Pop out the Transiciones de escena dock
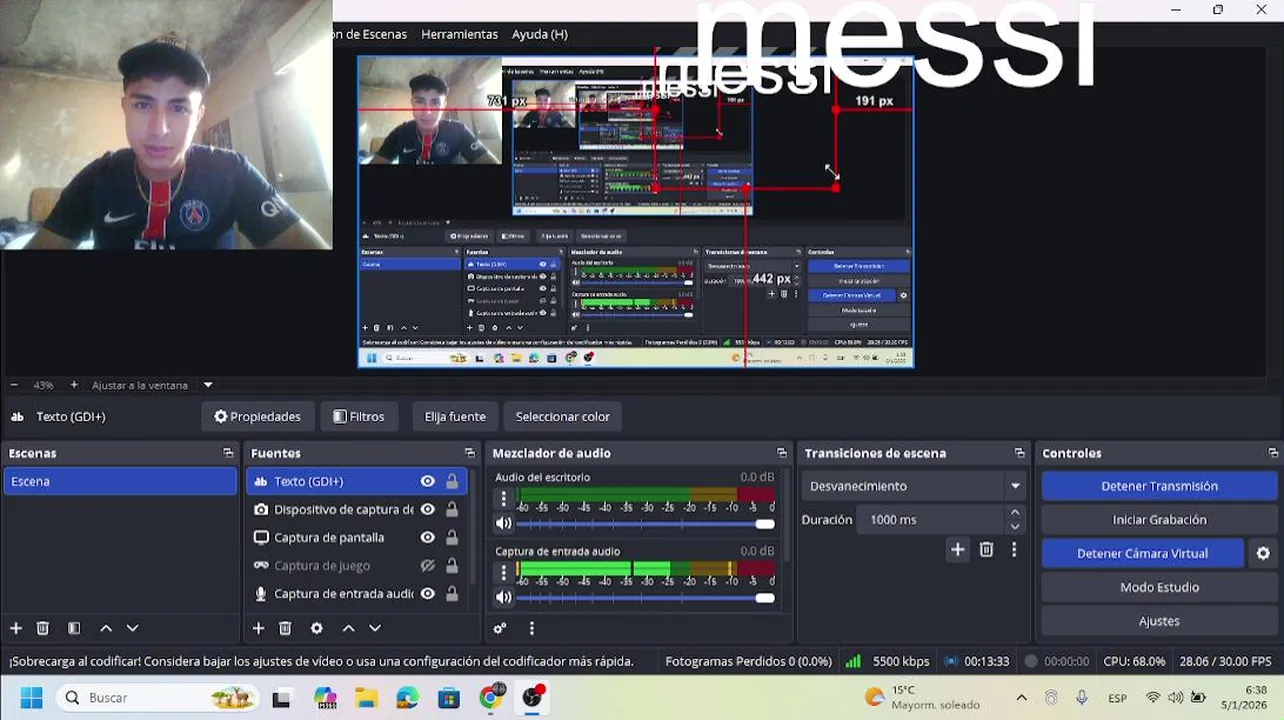Viewport: 1284px width, 720px height. click(1020, 453)
